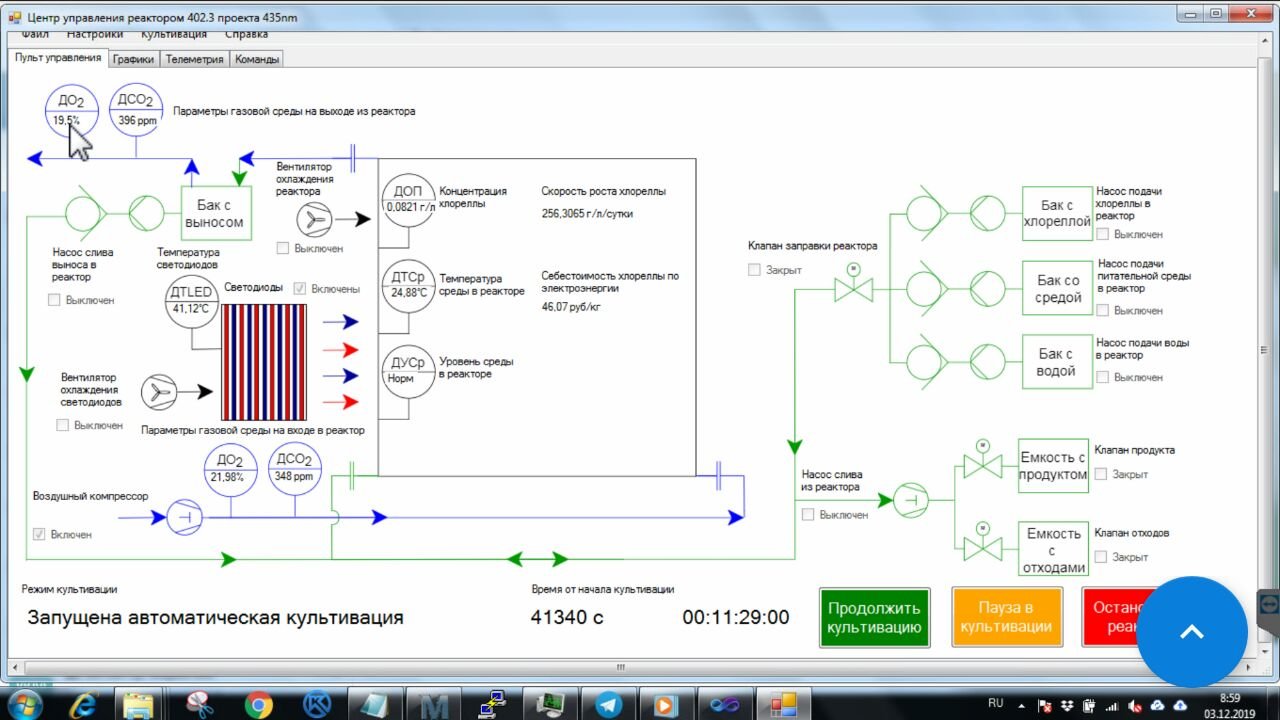Switch to the Графики tab
Screen dimensions: 1280x720
(133, 59)
